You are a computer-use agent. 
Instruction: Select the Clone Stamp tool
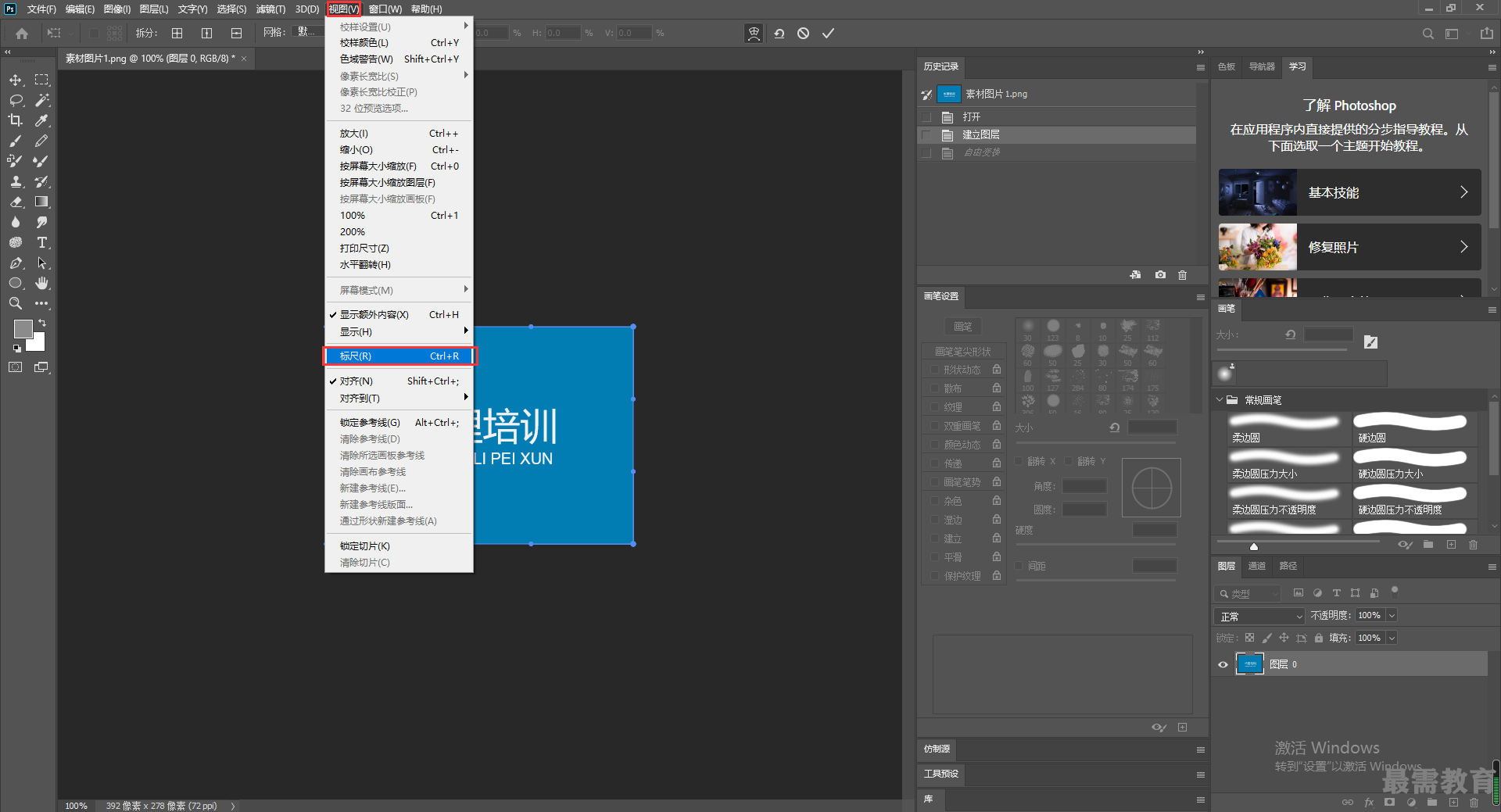click(16, 181)
